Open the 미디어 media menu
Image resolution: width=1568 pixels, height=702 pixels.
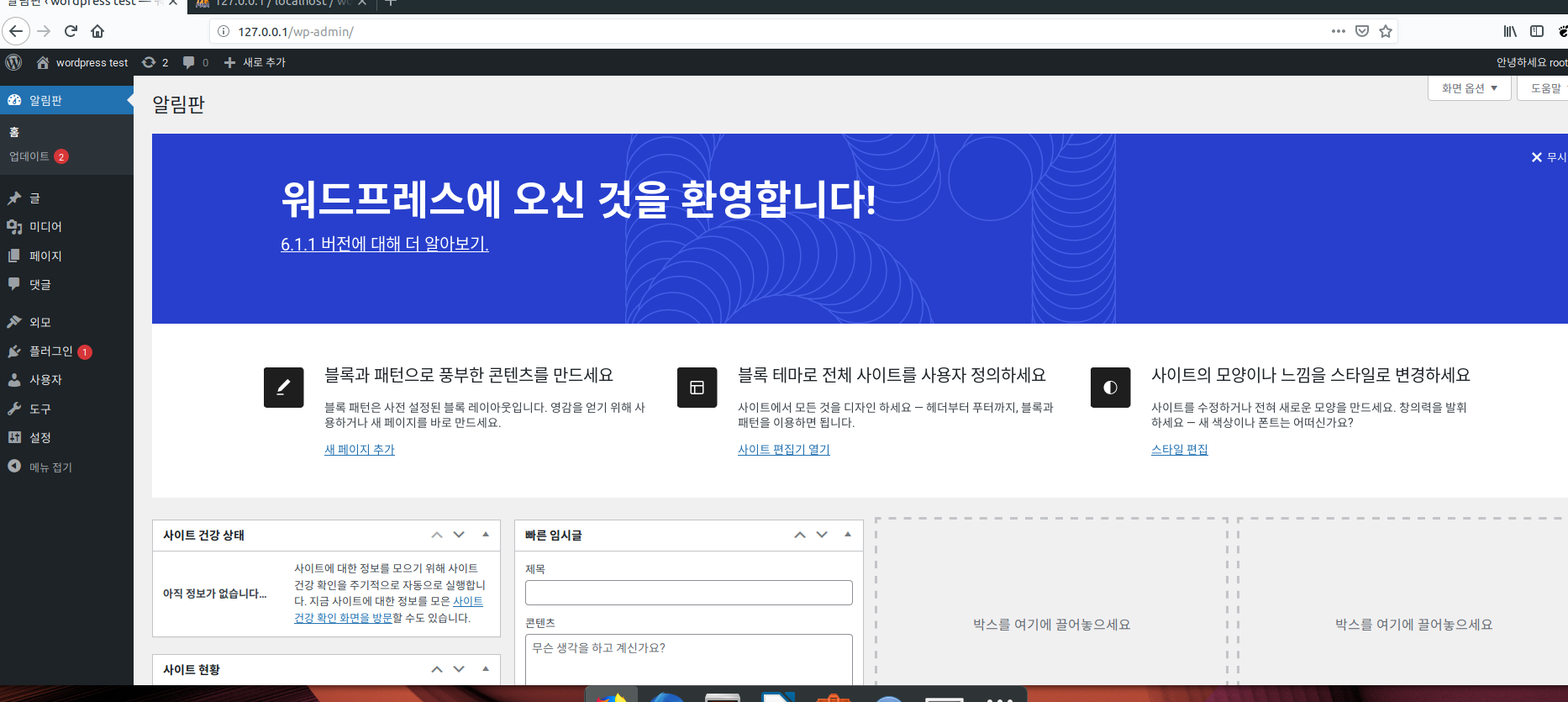[x=66, y=227]
